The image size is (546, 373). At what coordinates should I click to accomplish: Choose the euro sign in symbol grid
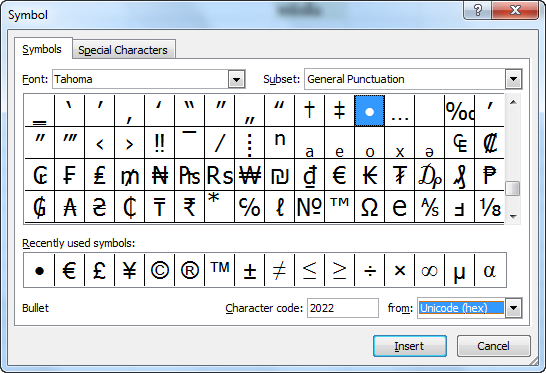coord(340,174)
